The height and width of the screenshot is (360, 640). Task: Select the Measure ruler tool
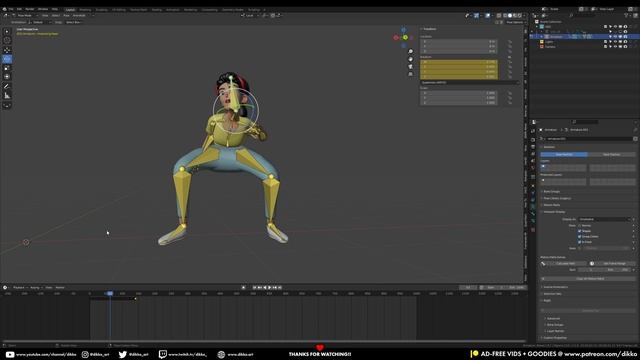click(7, 96)
